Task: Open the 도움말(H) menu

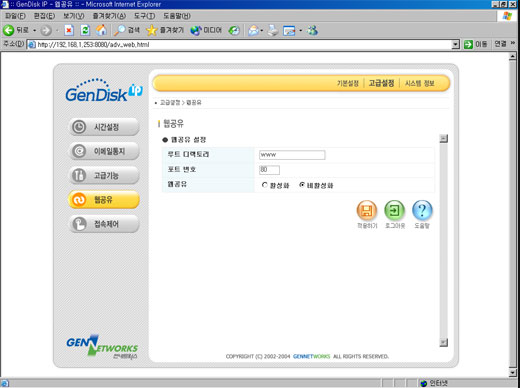Action: [177, 16]
